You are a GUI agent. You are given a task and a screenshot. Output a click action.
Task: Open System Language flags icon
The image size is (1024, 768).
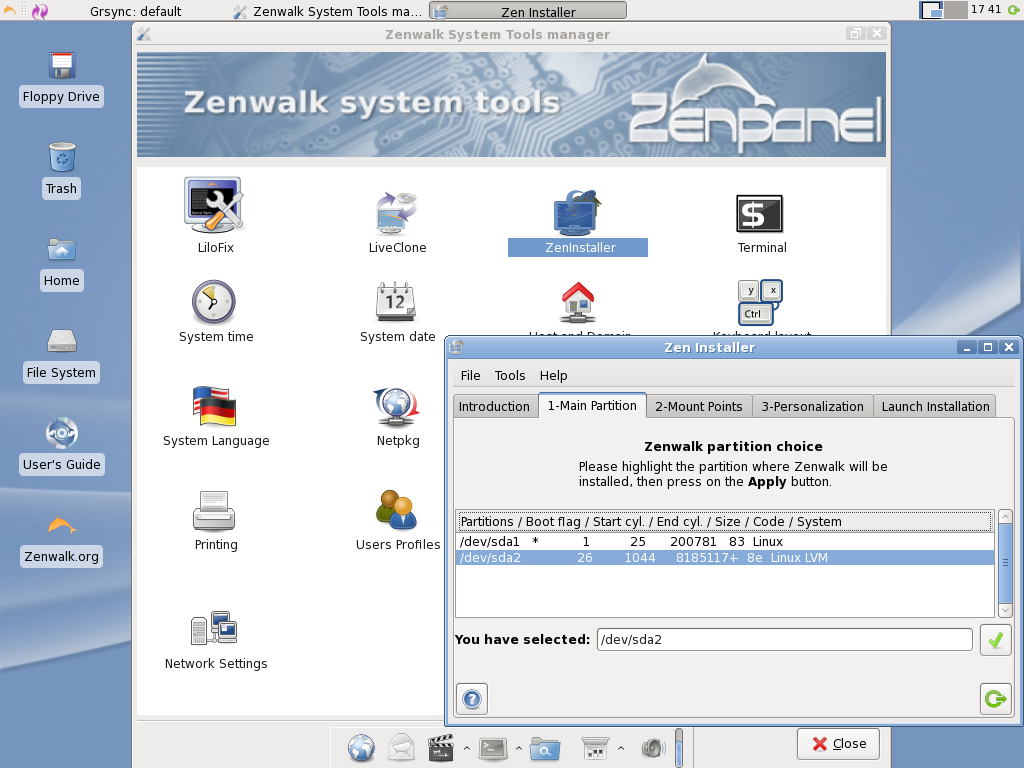coord(214,406)
